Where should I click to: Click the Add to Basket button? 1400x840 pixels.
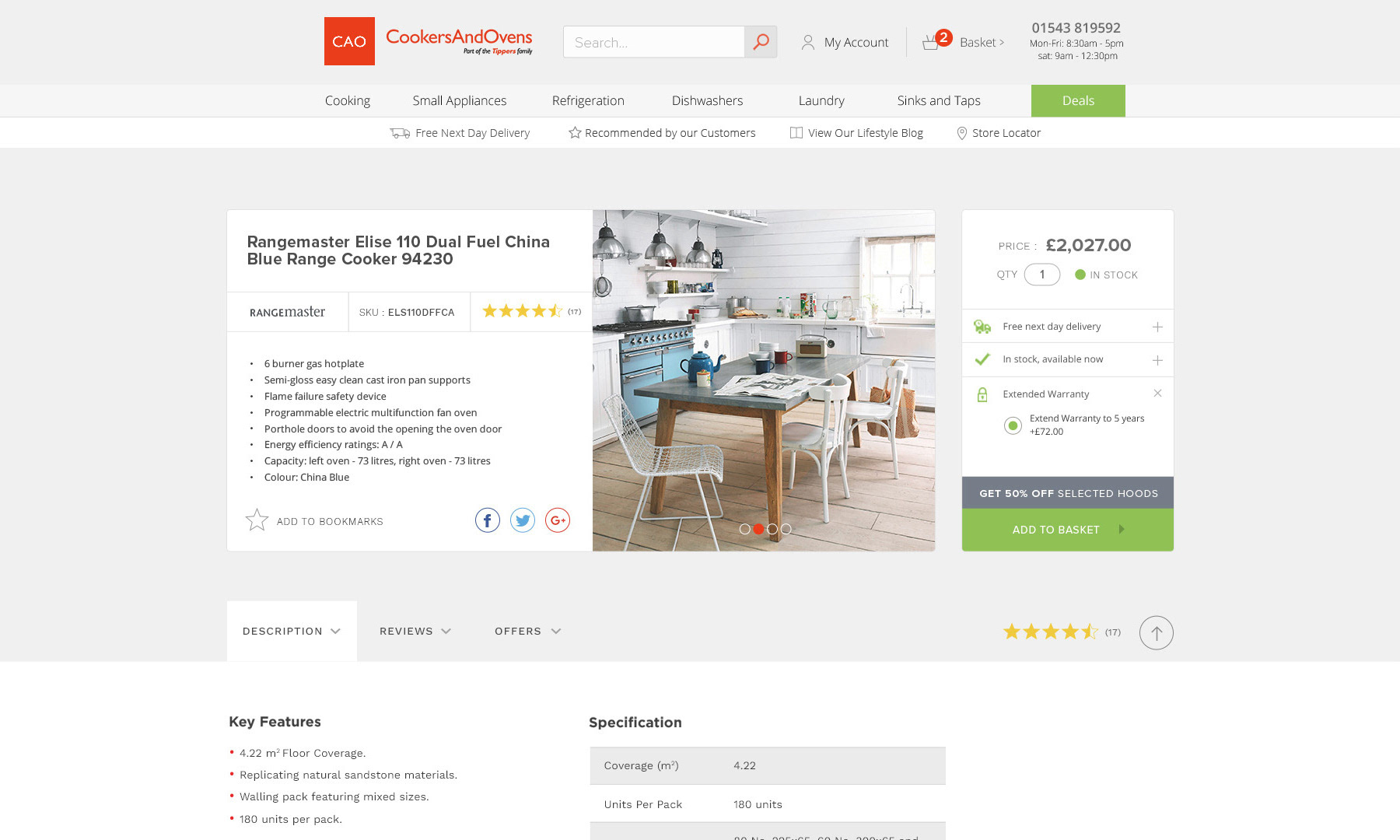tap(1068, 530)
